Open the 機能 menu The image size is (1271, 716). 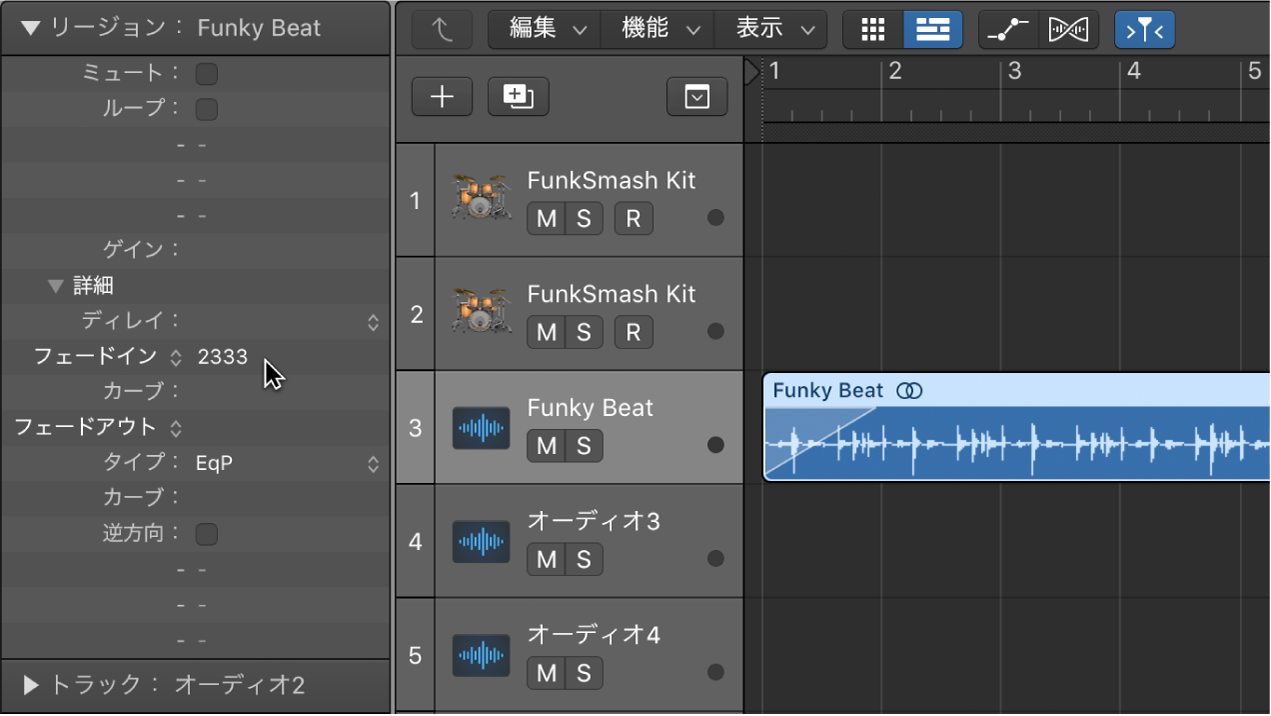tap(658, 30)
